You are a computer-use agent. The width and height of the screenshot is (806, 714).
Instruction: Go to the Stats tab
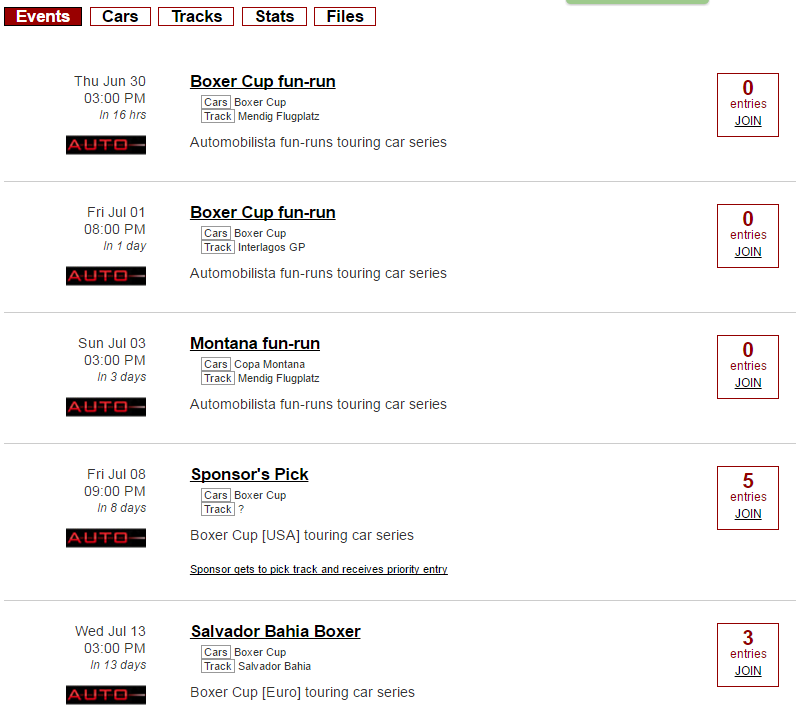point(274,16)
